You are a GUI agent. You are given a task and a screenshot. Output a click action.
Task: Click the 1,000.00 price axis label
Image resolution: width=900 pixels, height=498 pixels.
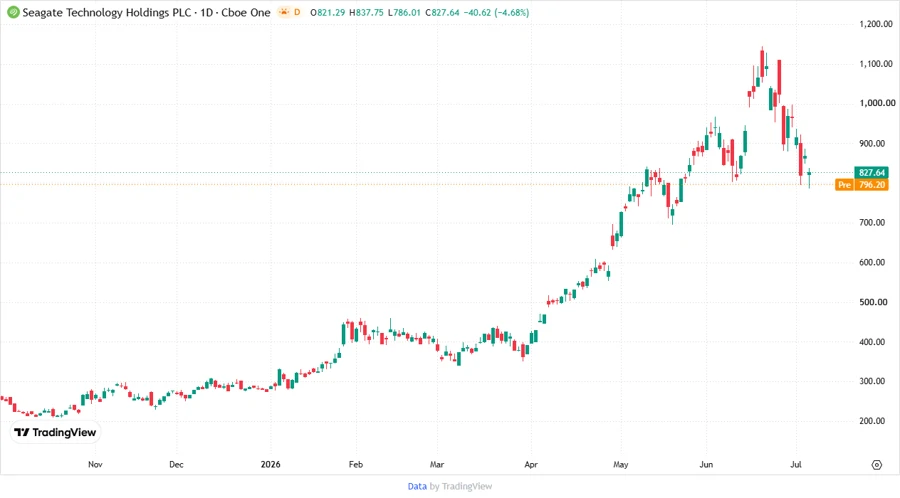(x=877, y=103)
